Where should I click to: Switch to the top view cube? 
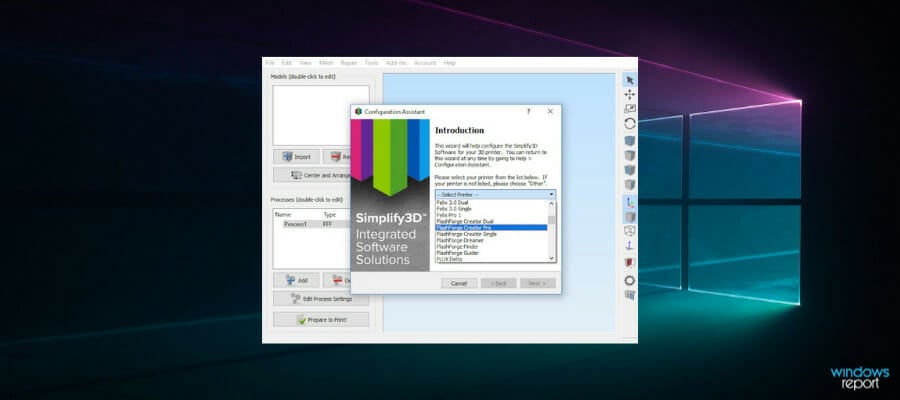click(630, 156)
